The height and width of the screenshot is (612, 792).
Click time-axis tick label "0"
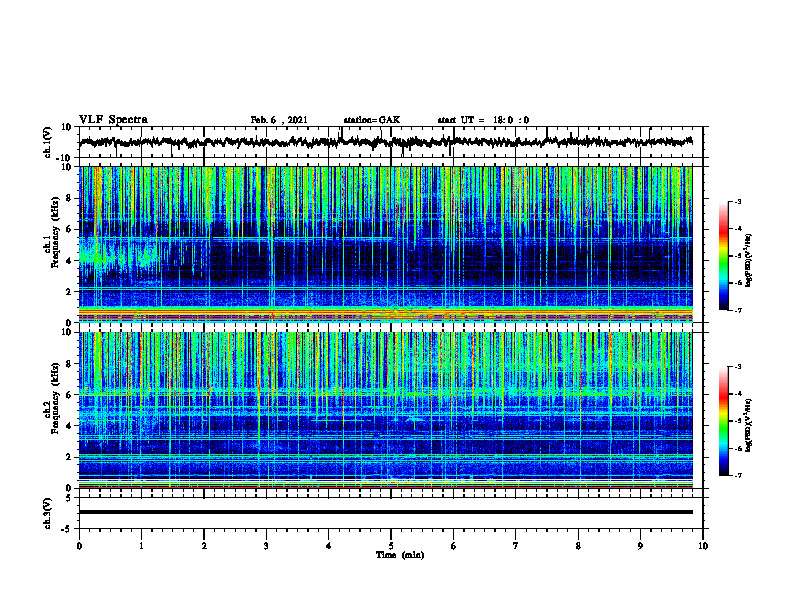[79, 546]
